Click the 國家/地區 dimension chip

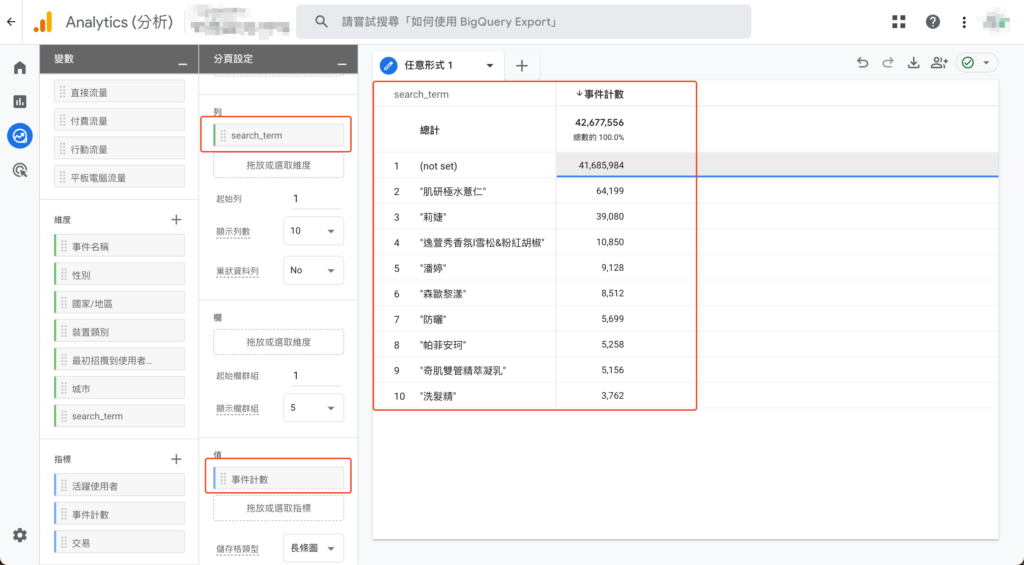coord(120,303)
